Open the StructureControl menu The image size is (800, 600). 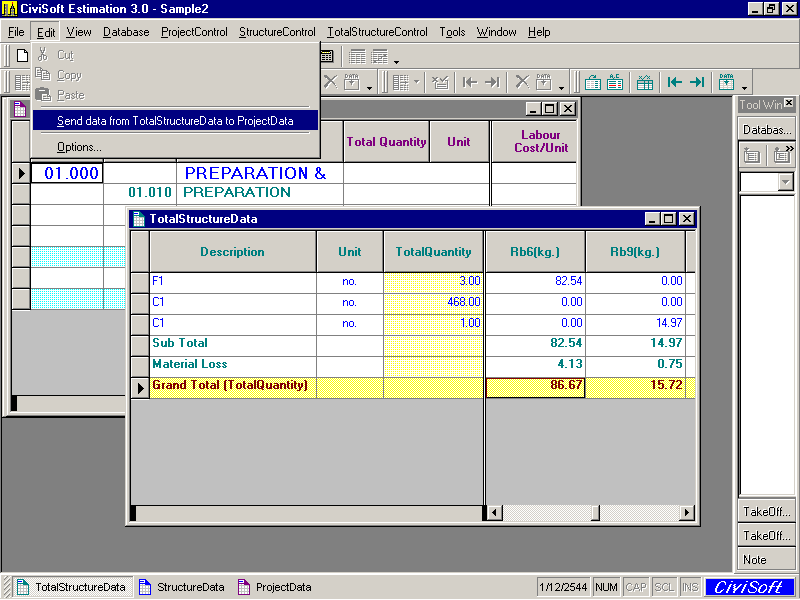pyautogui.click(x=278, y=32)
